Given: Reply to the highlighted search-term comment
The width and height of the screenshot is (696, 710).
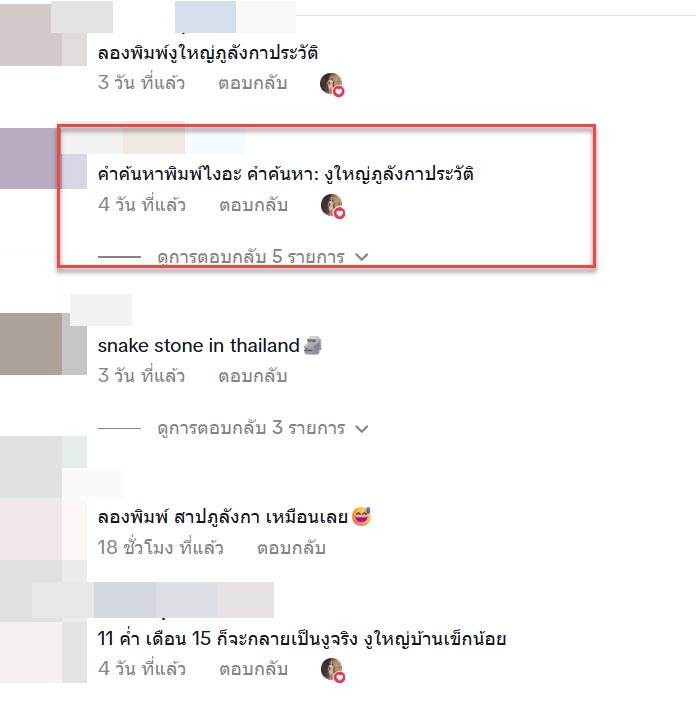Looking at the screenshot, I should (x=254, y=205).
